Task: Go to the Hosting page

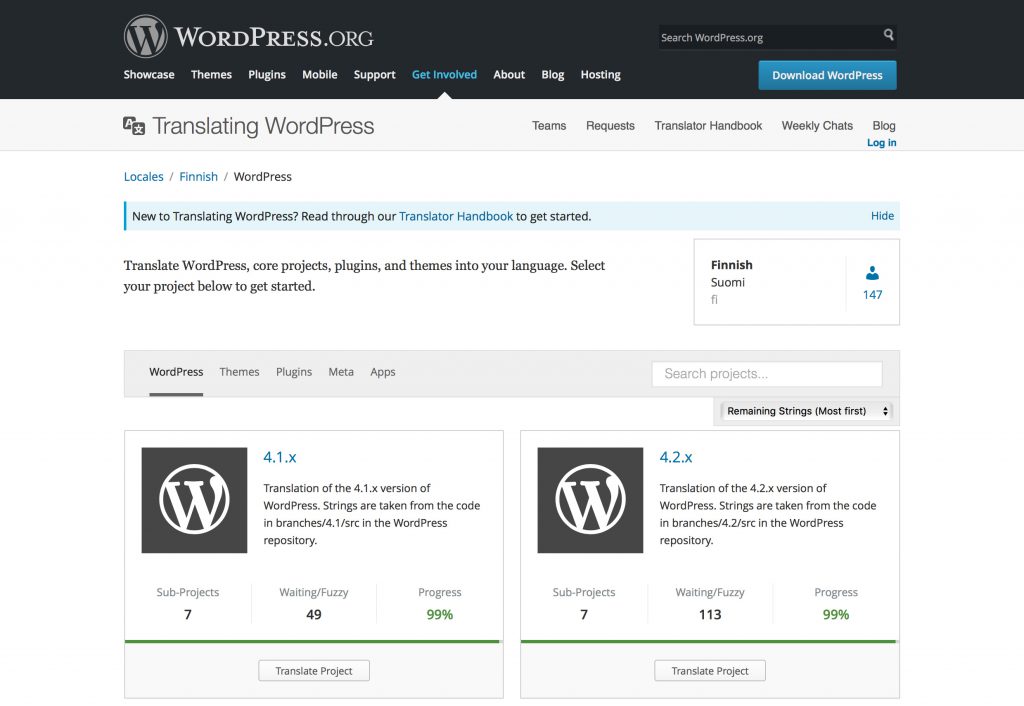Action: [x=600, y=74]
